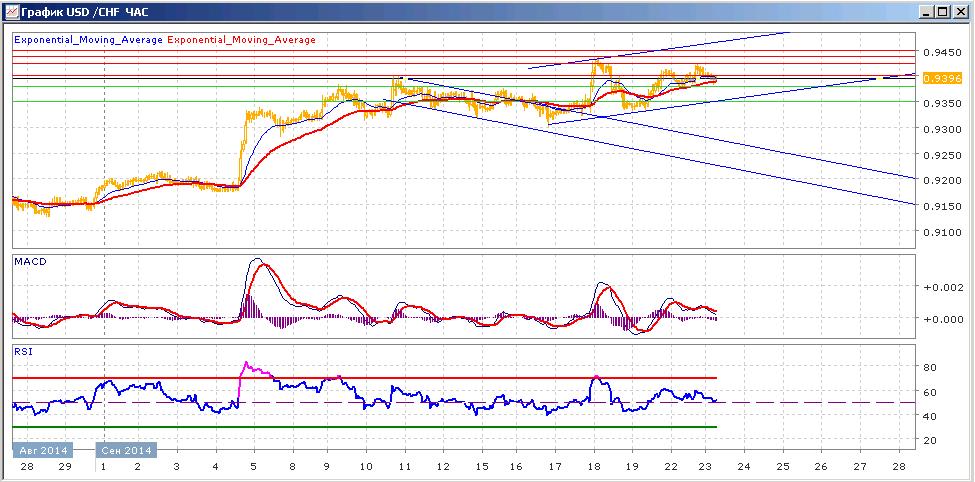The image size is (975, 482).
Task: Click date label 25 on time axis
Action: [x=783, y=466]
